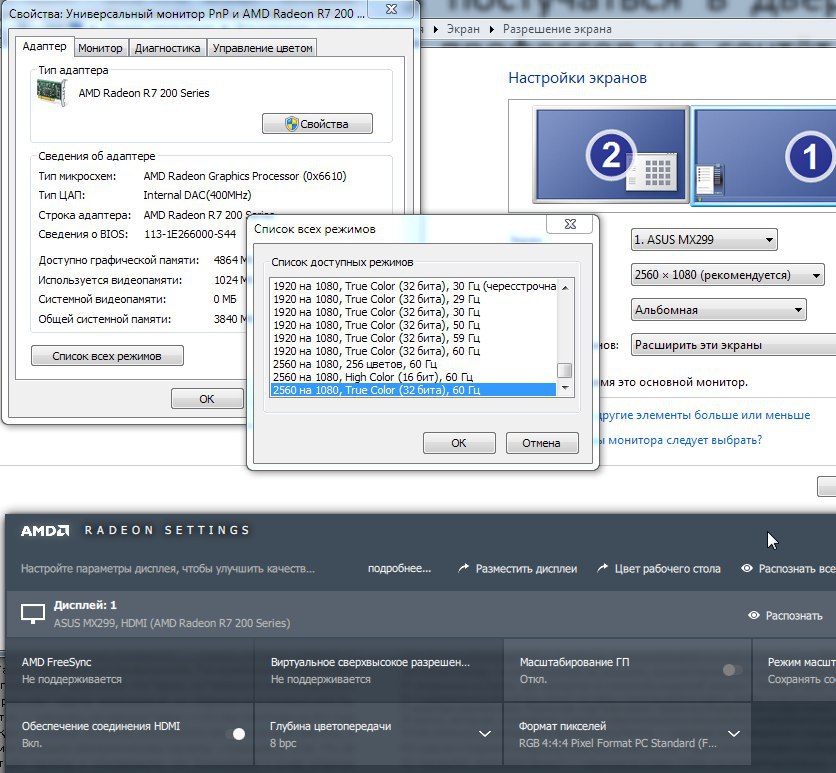Switch to the Диагностика tab
The image size is (836, 773).
tap(167, 48)
